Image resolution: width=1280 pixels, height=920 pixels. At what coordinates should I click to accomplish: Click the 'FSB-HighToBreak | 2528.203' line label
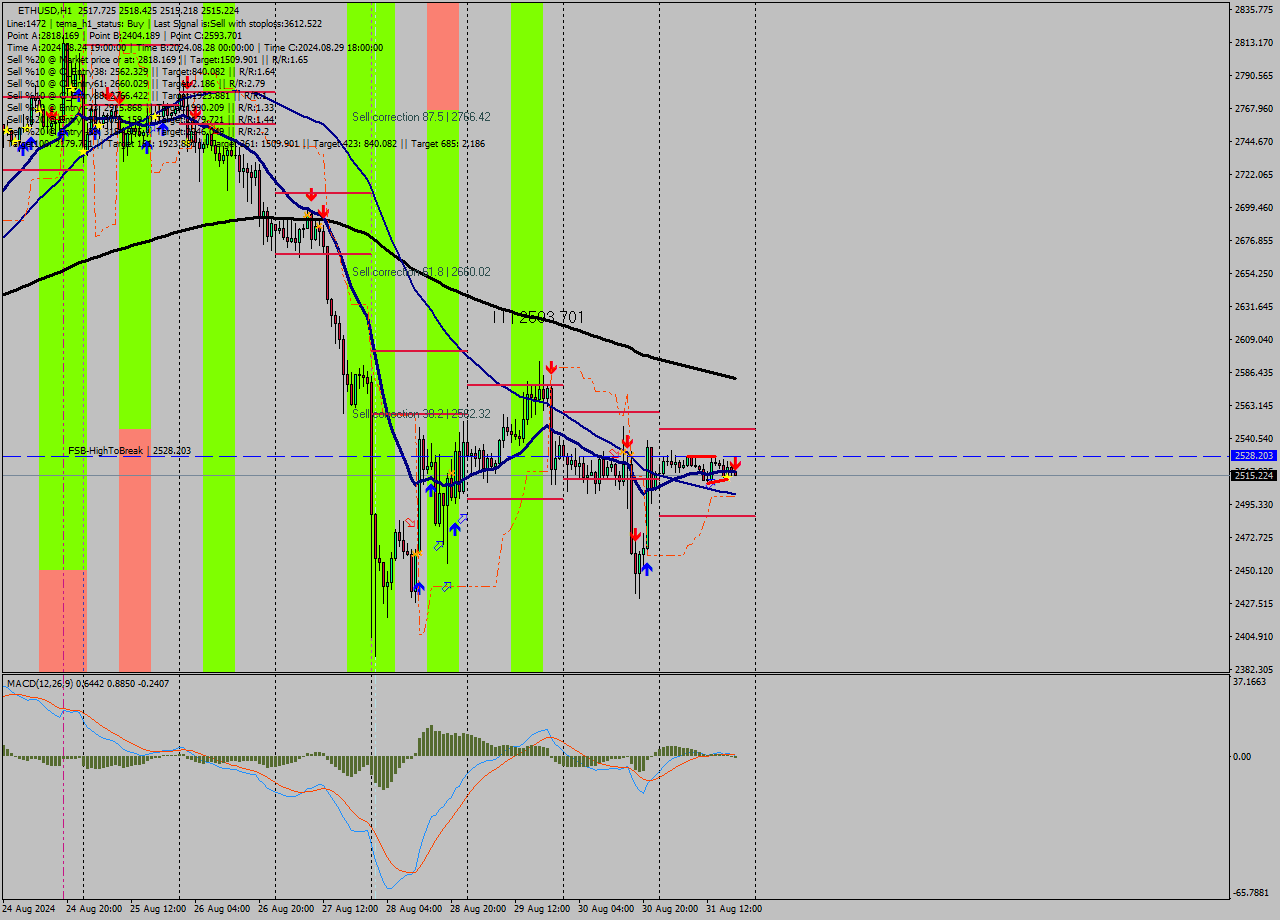129,451
